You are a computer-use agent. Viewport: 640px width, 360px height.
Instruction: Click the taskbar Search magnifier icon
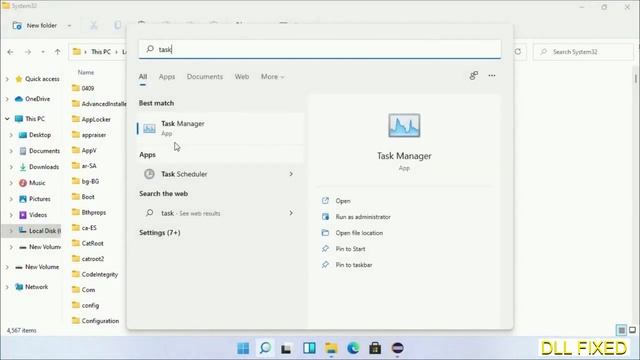[x=265, y=348]
